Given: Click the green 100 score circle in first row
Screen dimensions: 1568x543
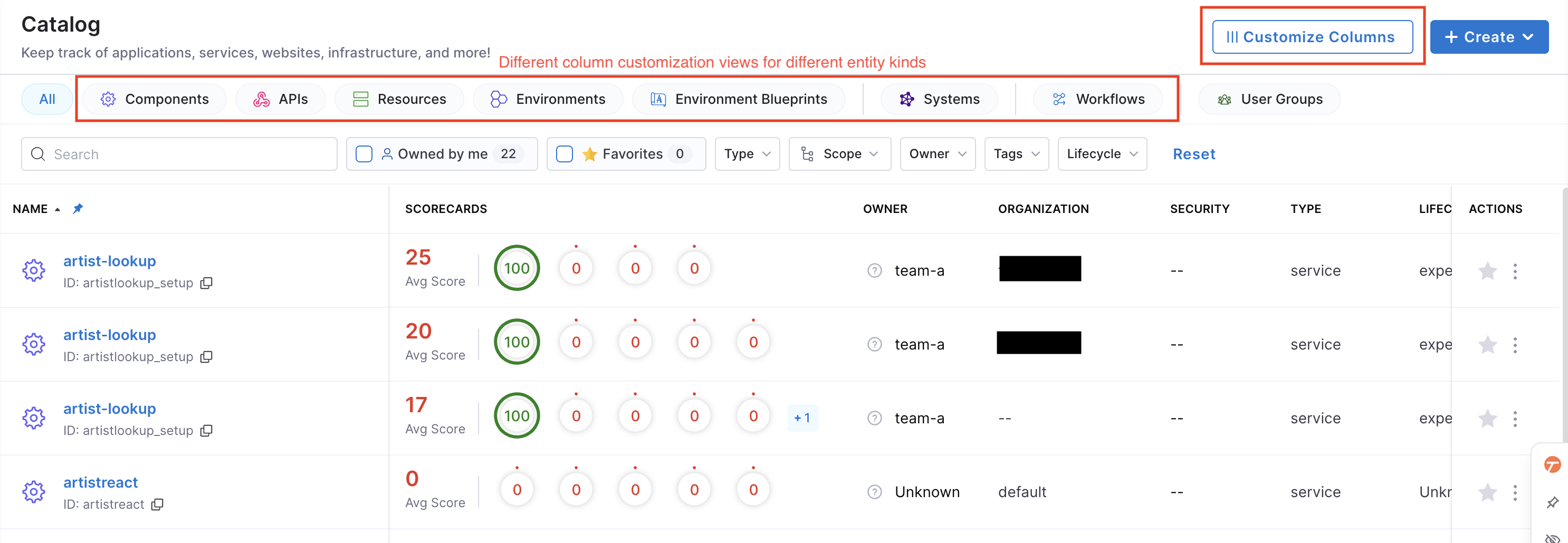Looking at the screenshot, I should click(x=516, y=268).
